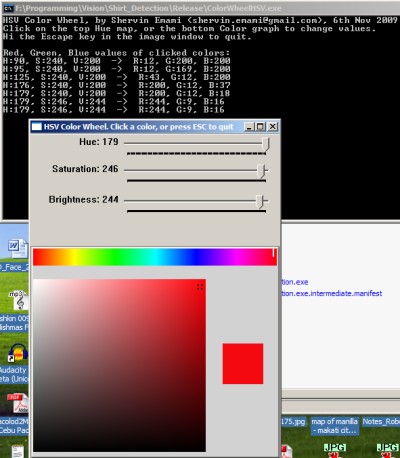Click the Brightness slider handle
Screen dimensions: 400x458
pyautogui.click(x=260, y=202)
